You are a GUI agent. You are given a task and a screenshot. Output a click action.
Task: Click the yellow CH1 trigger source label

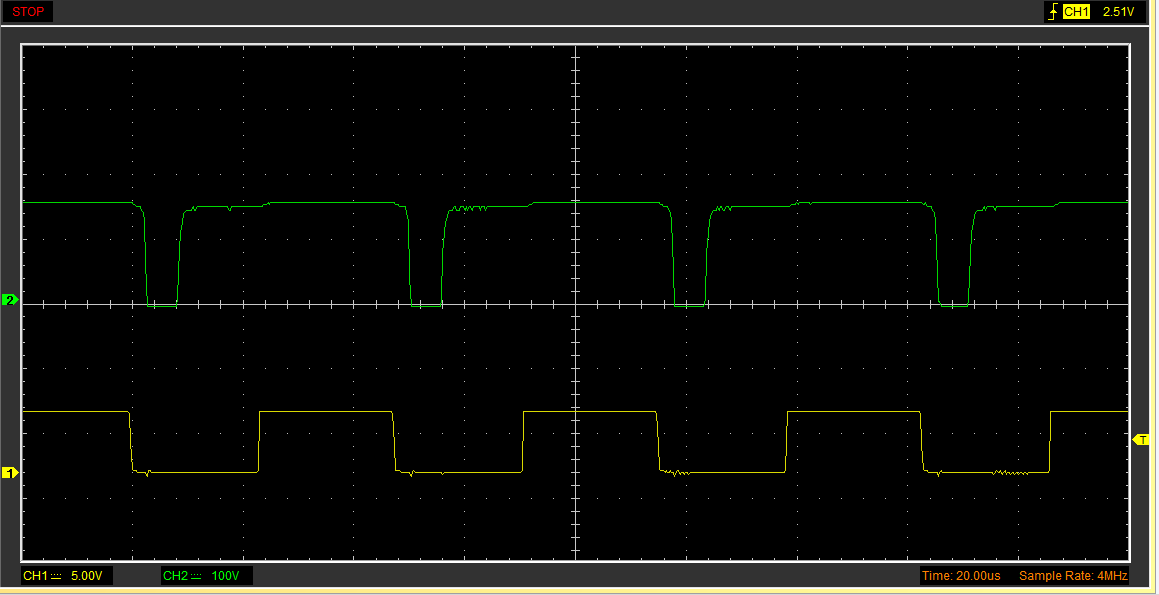[1076, 12]
